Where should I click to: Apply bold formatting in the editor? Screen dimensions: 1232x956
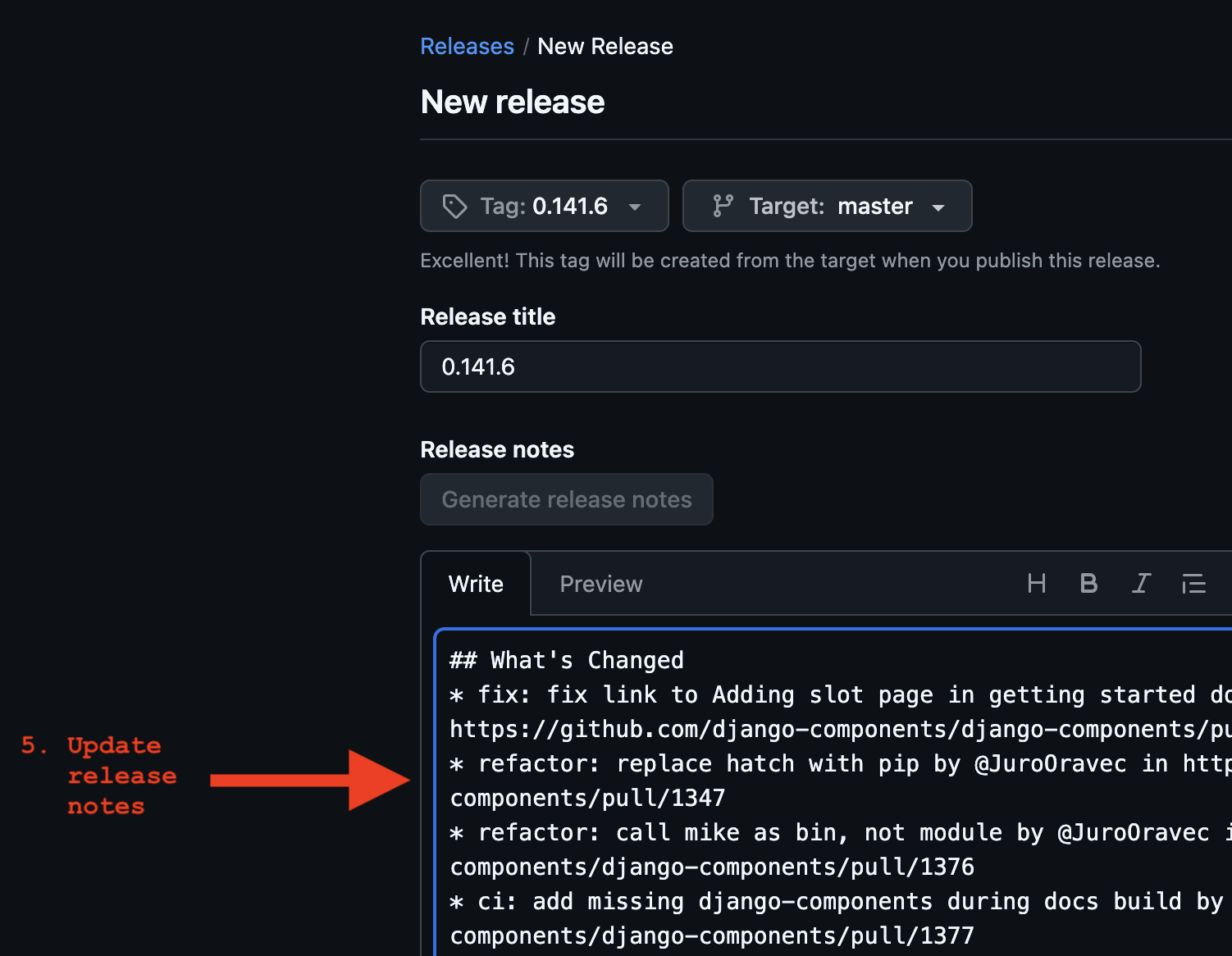pyautogui.click(x=1088, y=583)
